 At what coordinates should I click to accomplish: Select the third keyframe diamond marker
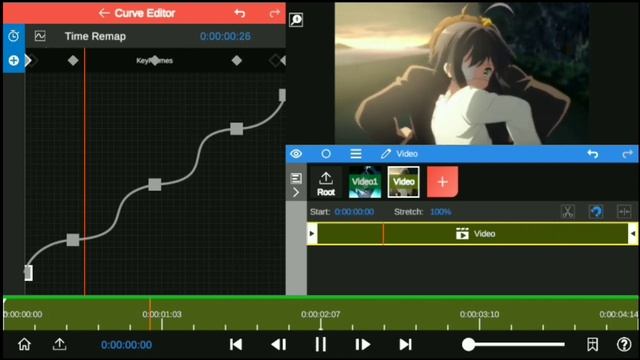[x=237, y=60]
